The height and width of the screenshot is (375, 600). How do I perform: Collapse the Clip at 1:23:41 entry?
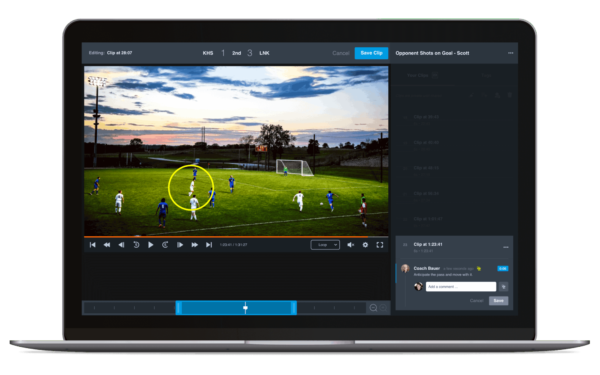[x=506, y=247]
